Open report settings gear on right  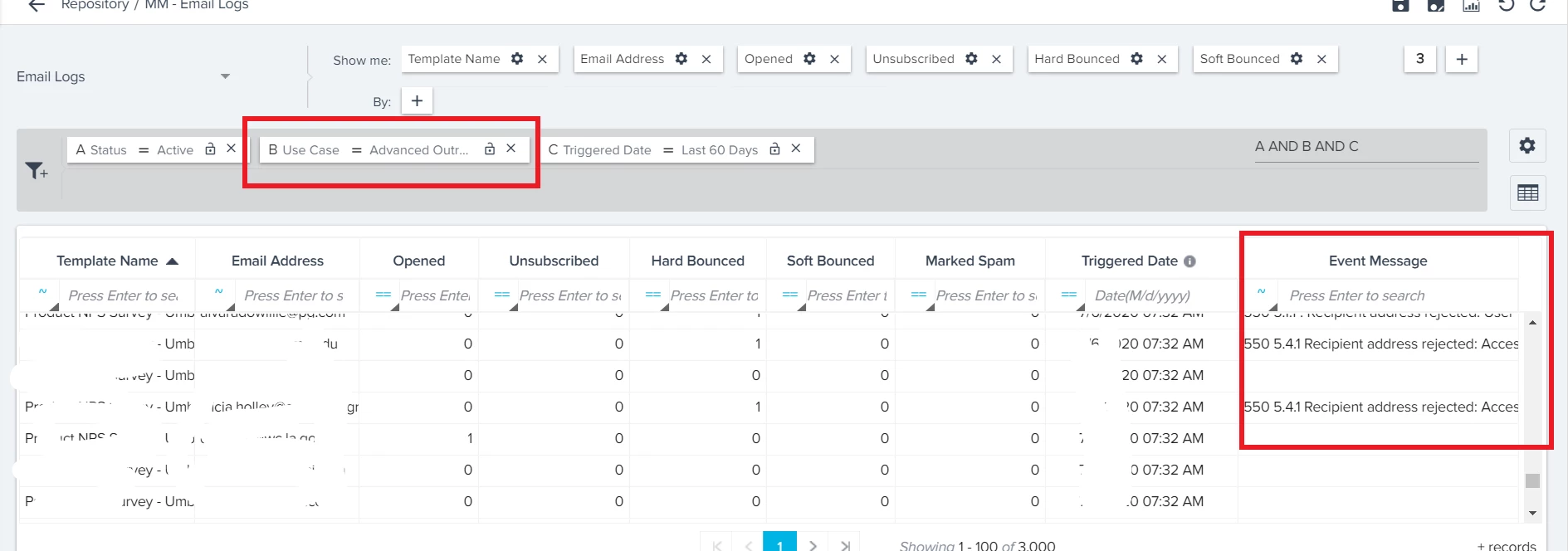point(1527,146)
